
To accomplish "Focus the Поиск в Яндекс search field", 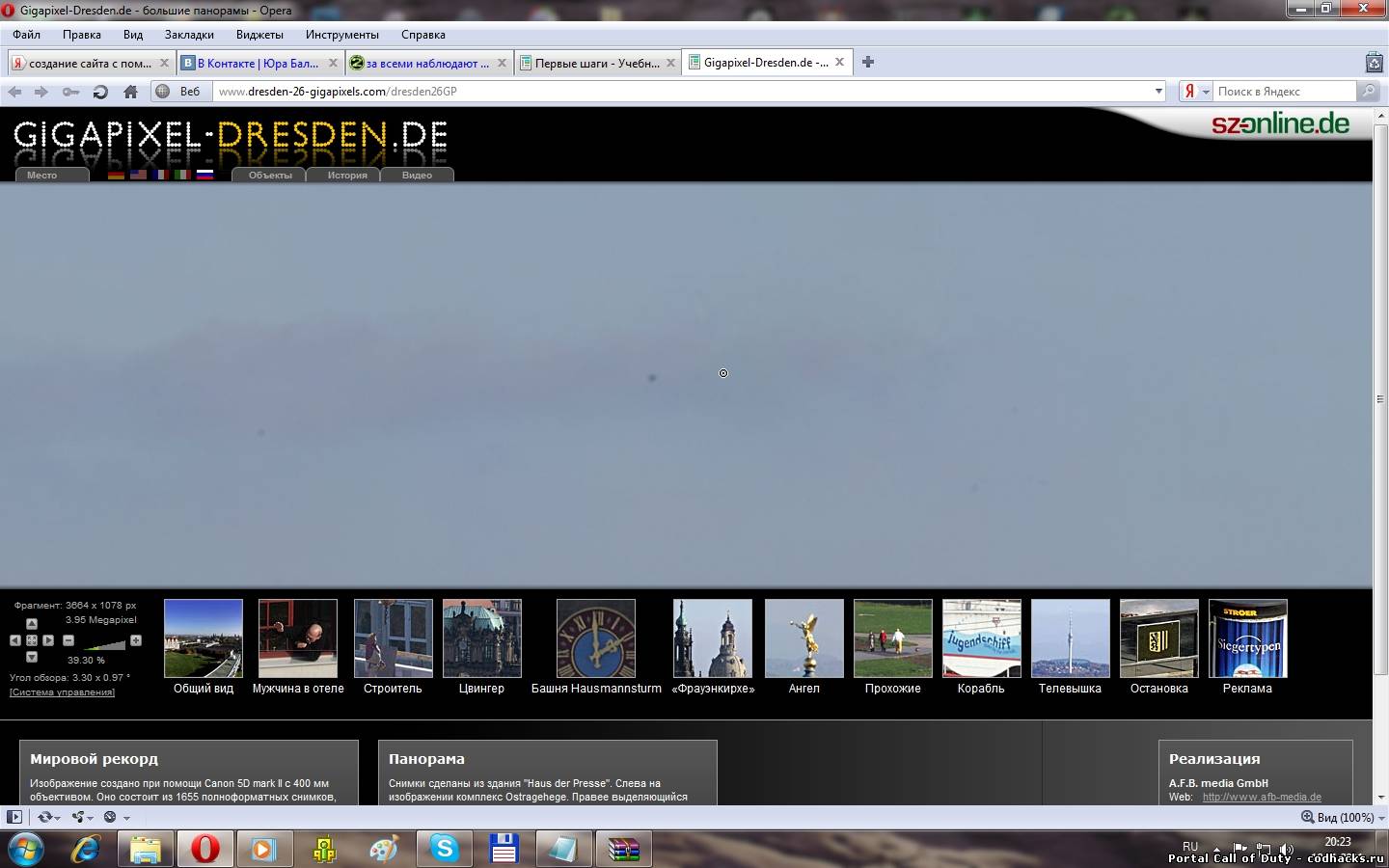I will coord(1283,92).
